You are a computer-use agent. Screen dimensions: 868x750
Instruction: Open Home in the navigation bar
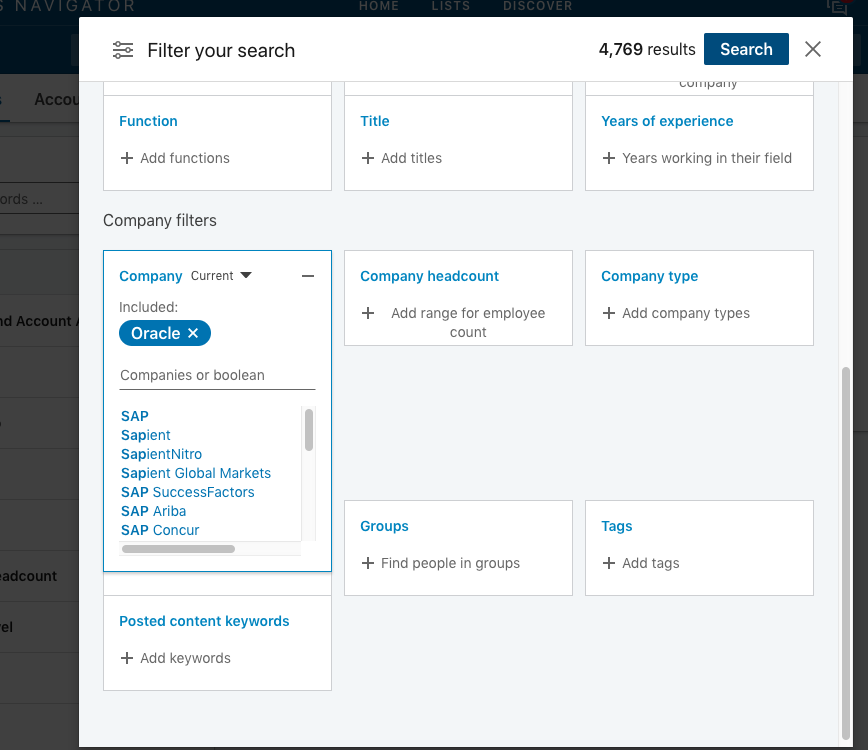click(379, 6)
